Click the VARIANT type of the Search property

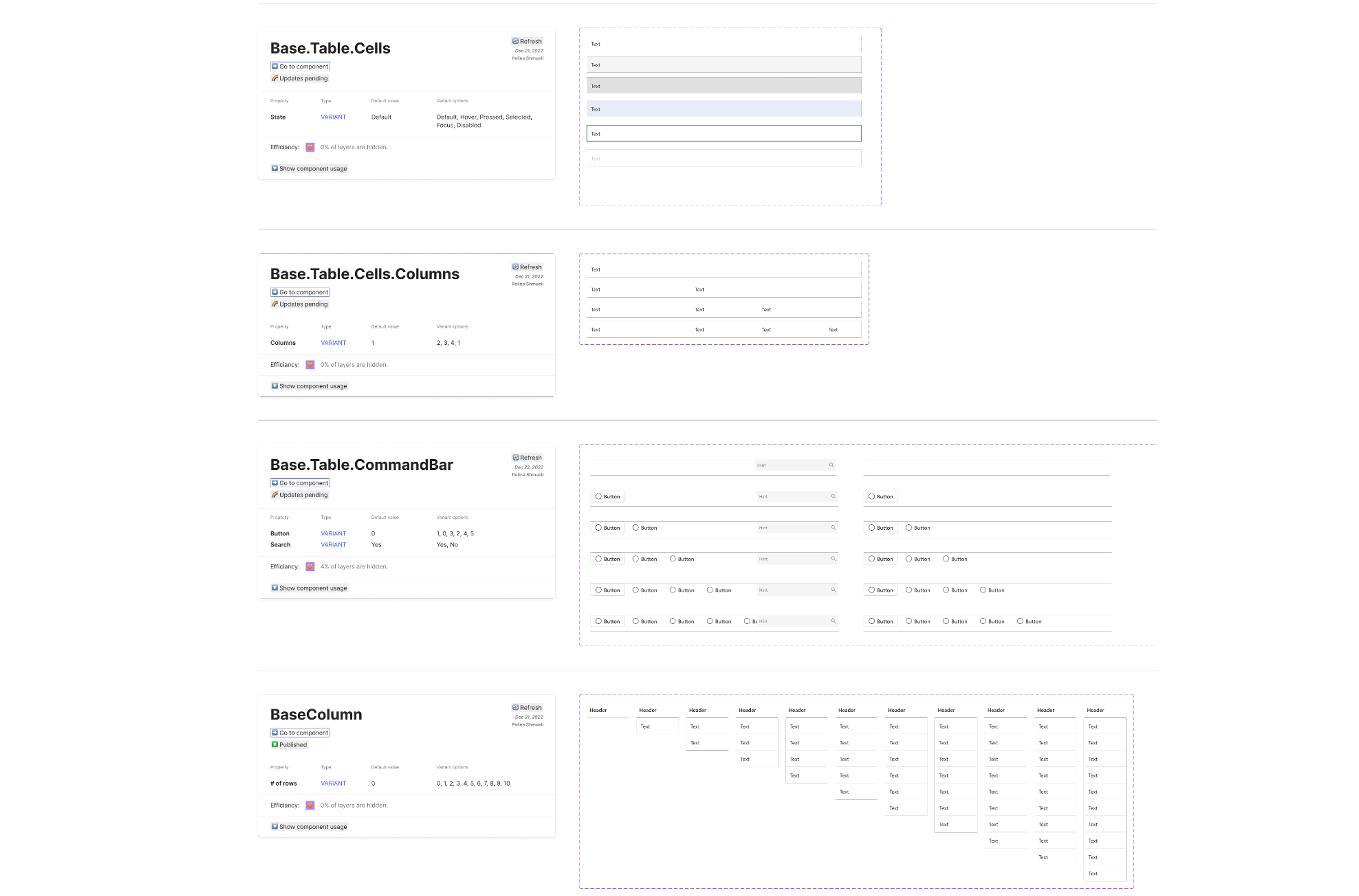click(x=333, y=545)
